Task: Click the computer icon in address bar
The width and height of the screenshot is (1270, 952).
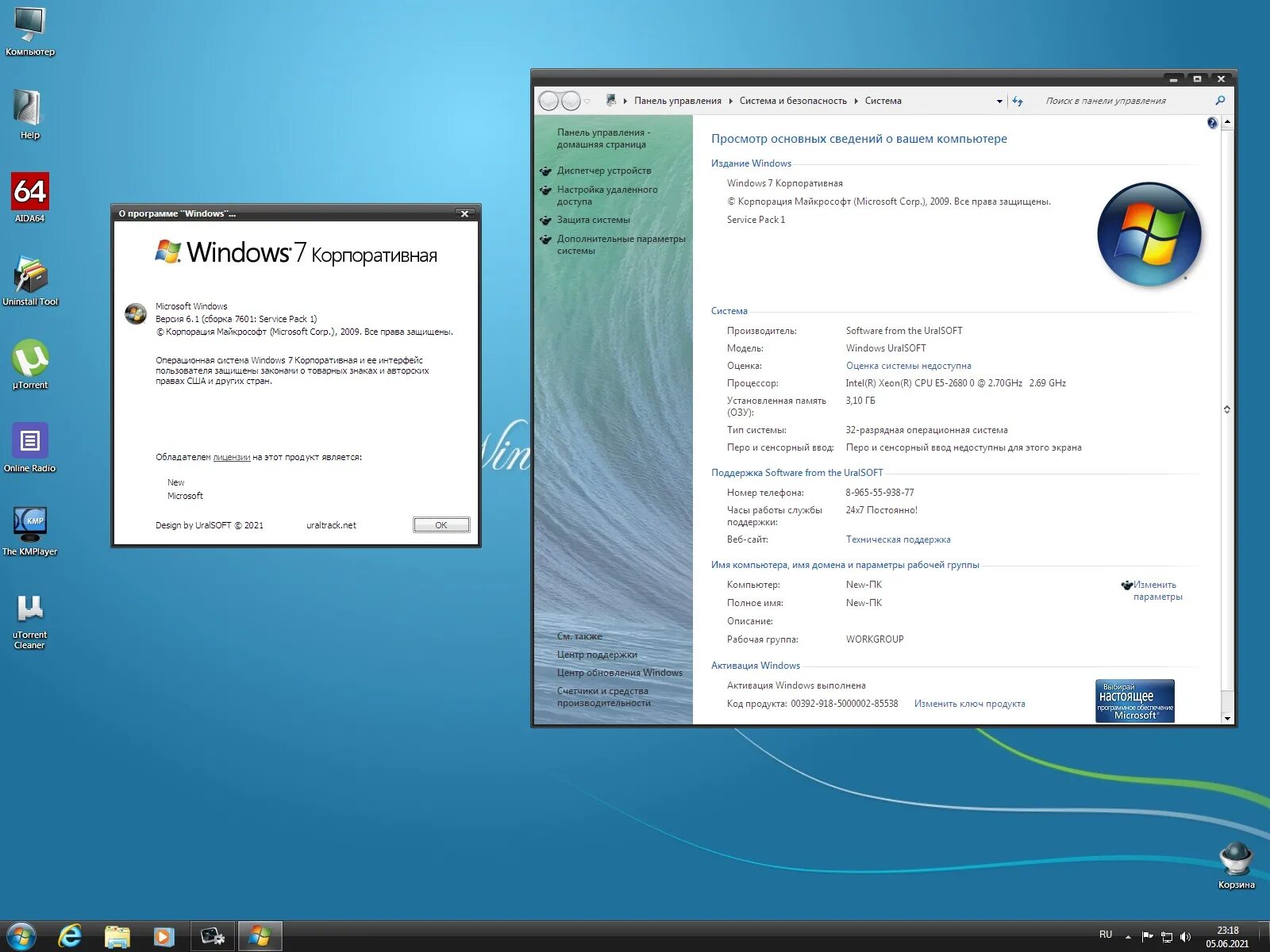Action: [611, 100]
